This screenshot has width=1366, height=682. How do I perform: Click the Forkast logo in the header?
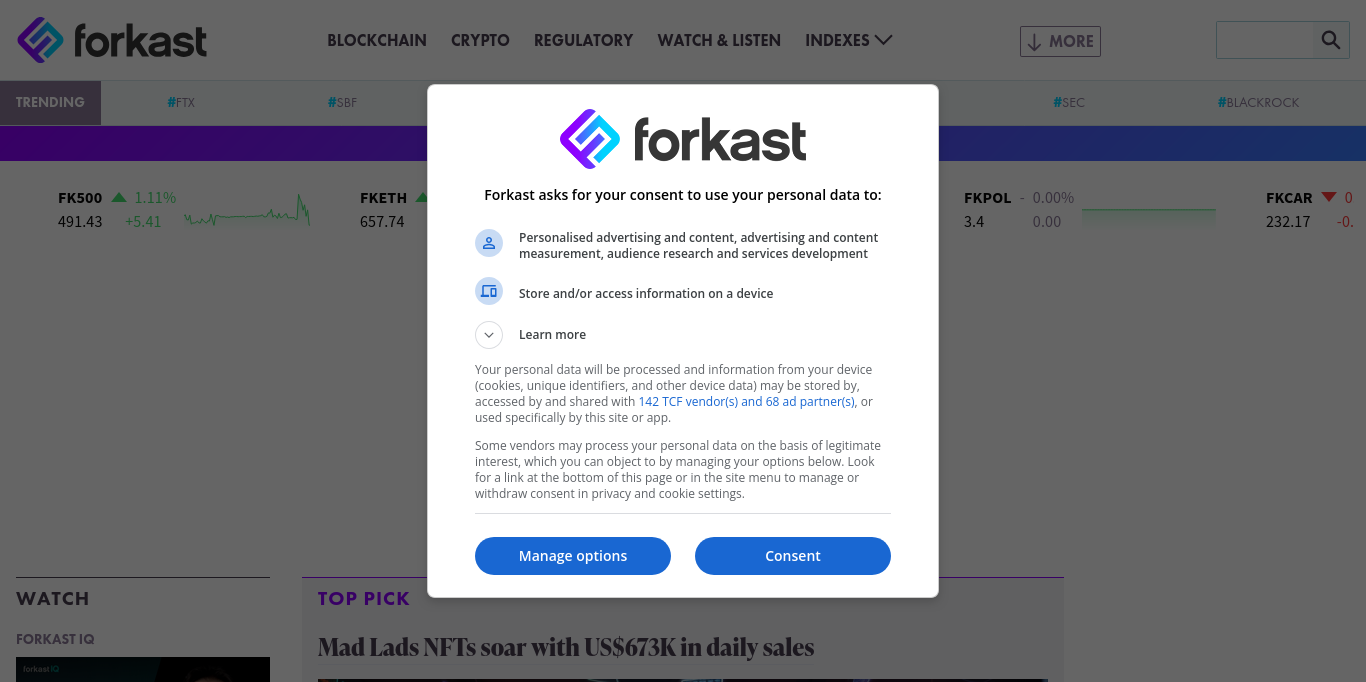point(112,40)
